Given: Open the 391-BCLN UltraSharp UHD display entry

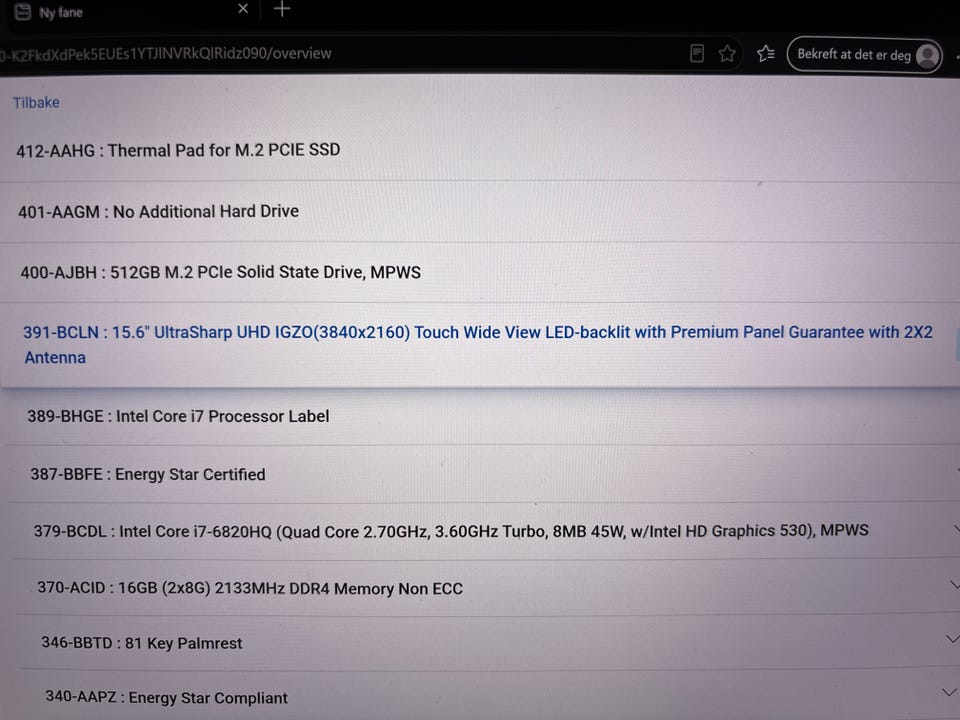Looking at the screenshot, I should pyautogui.click(x=478, y=344).
